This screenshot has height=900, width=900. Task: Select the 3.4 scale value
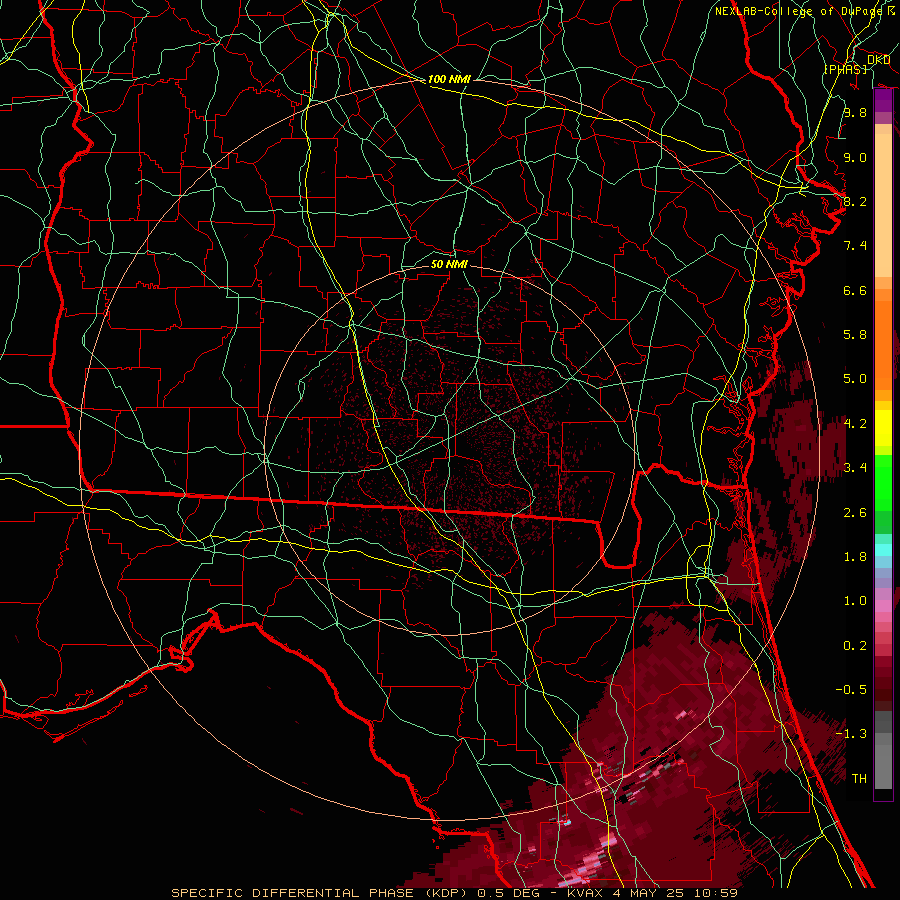pyautogui.click(x=855, y=468)
